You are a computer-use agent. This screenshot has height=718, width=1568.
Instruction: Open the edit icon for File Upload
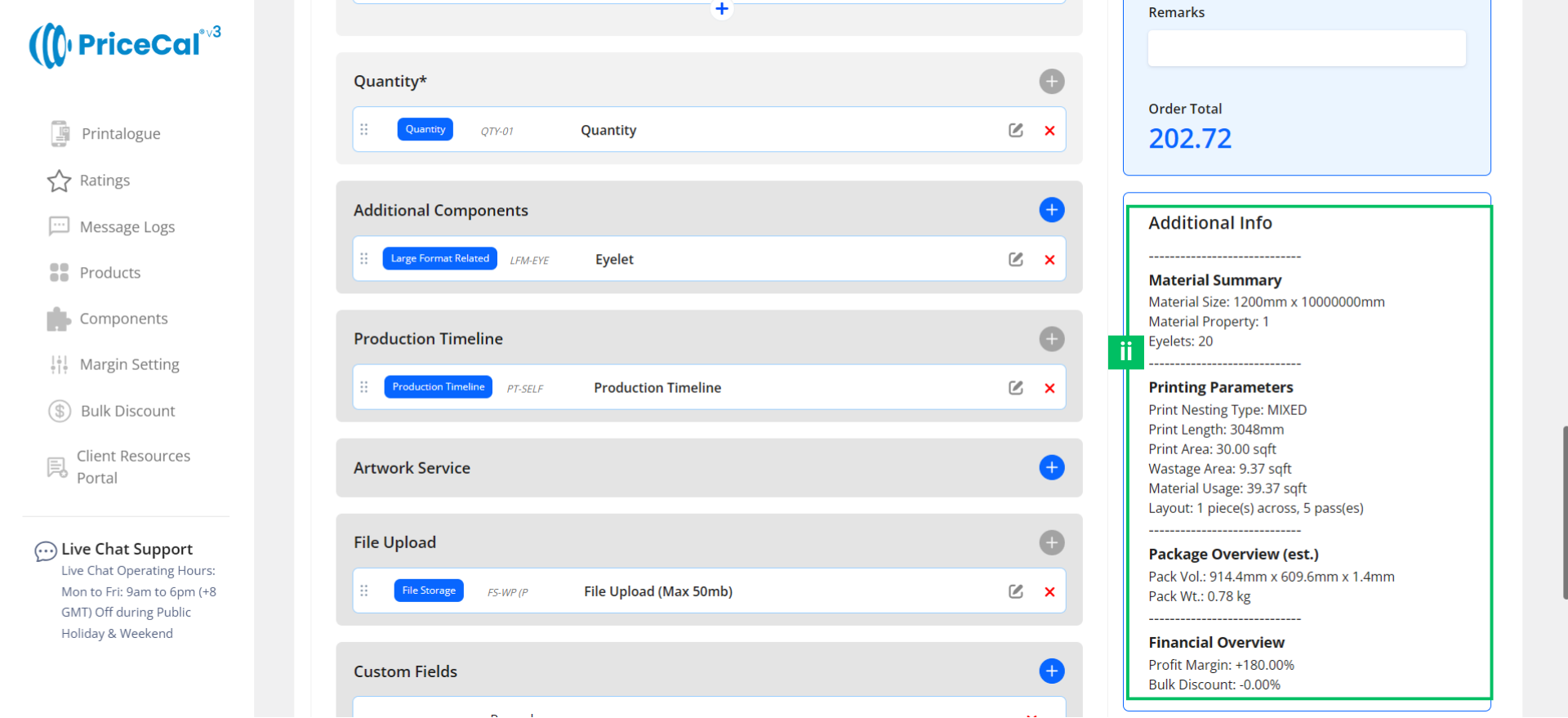click(x=1015, y=592)
